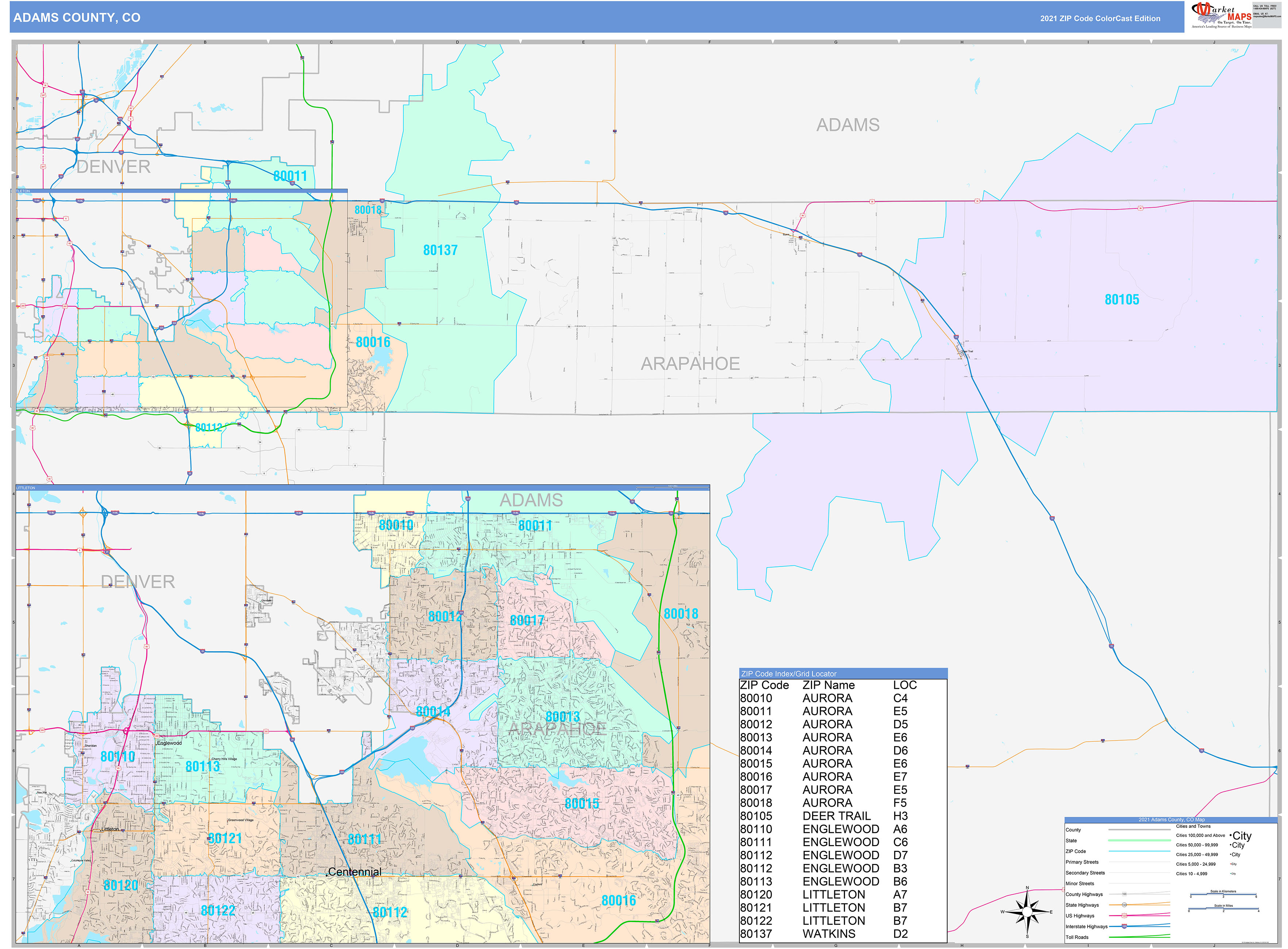Click 'State Highways' in the legend

(1082, 905)
